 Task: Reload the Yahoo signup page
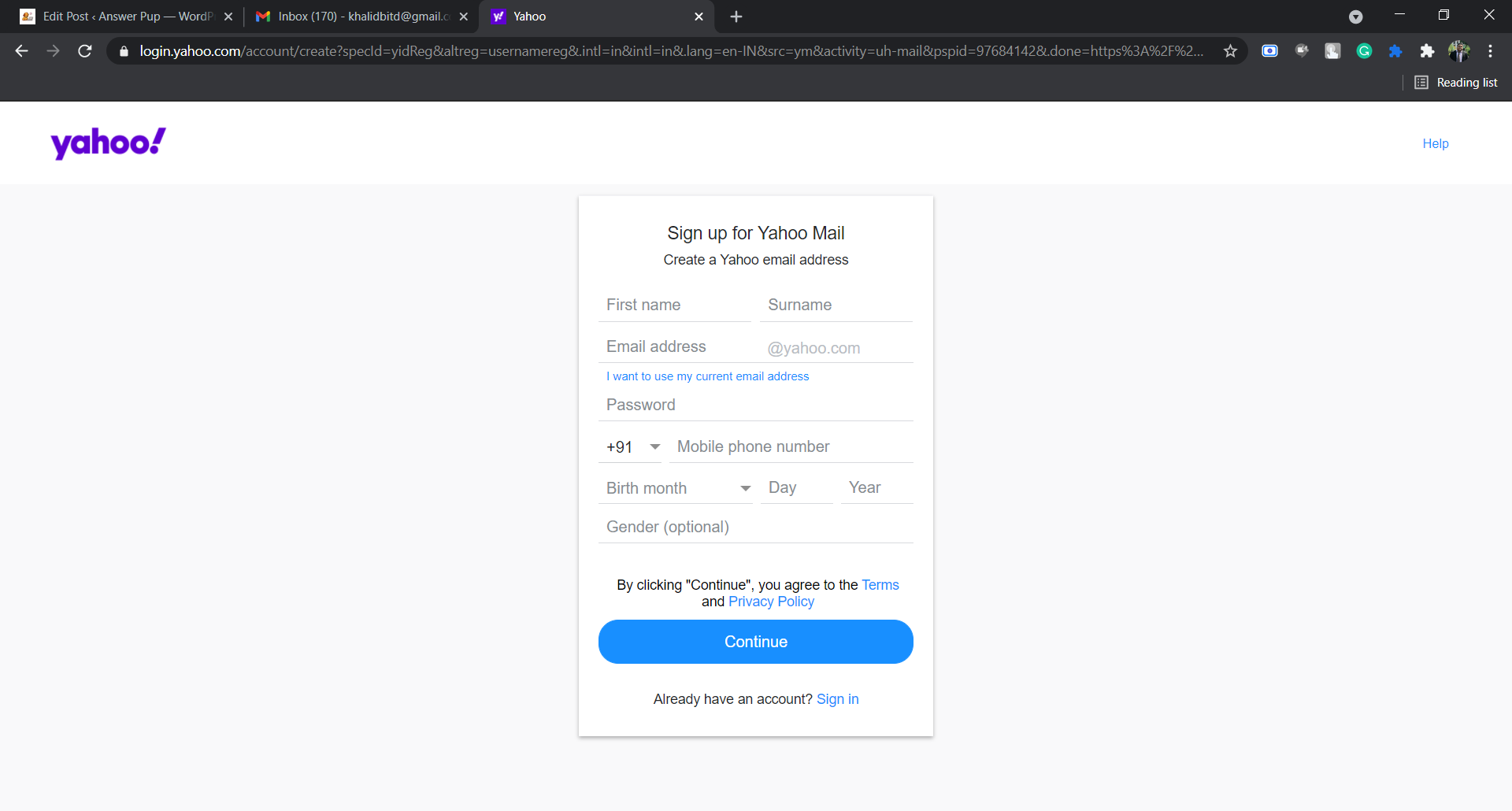(84, 50)
